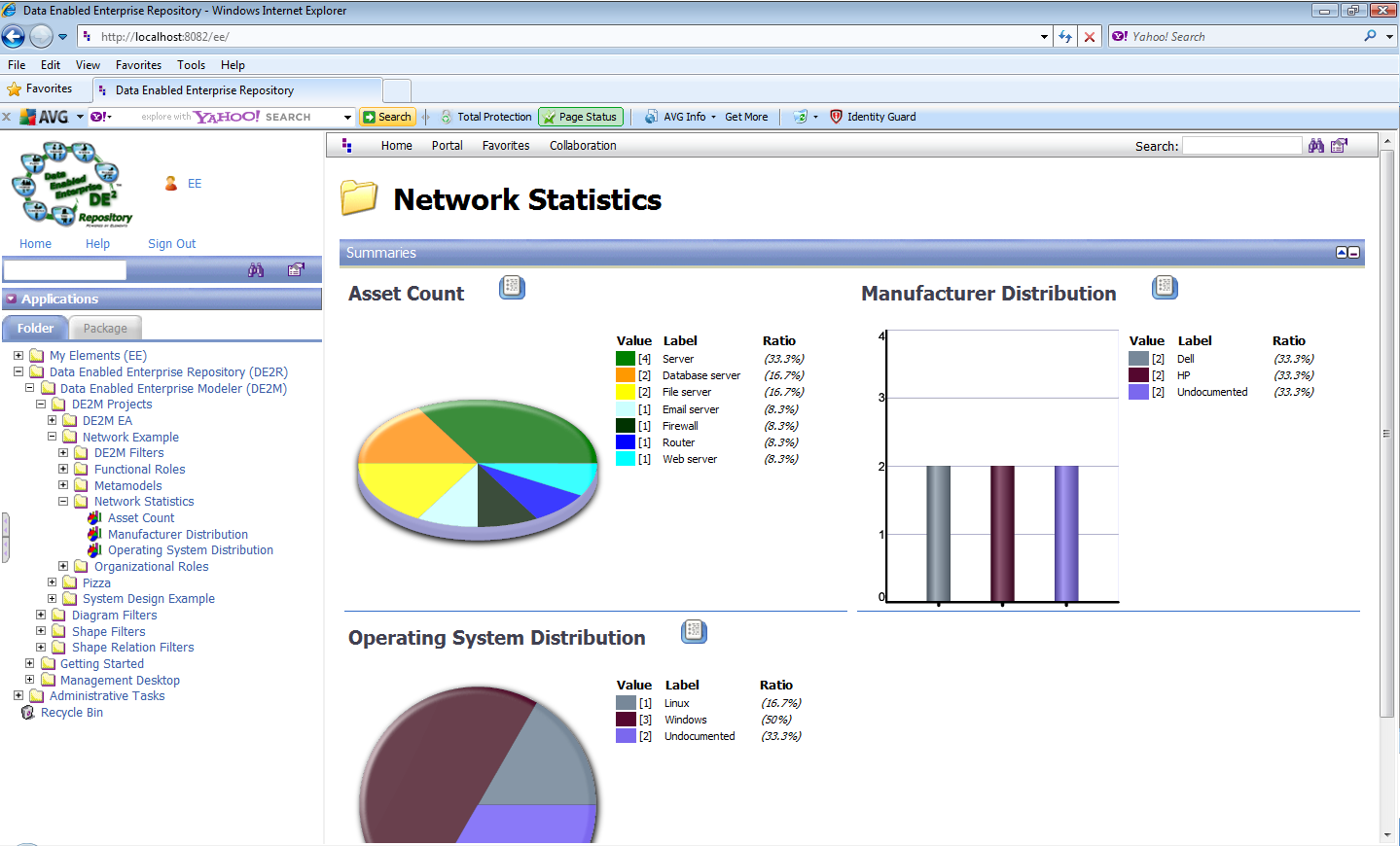Click the left sidebar search input field
1400x846 pixels.
65,270
